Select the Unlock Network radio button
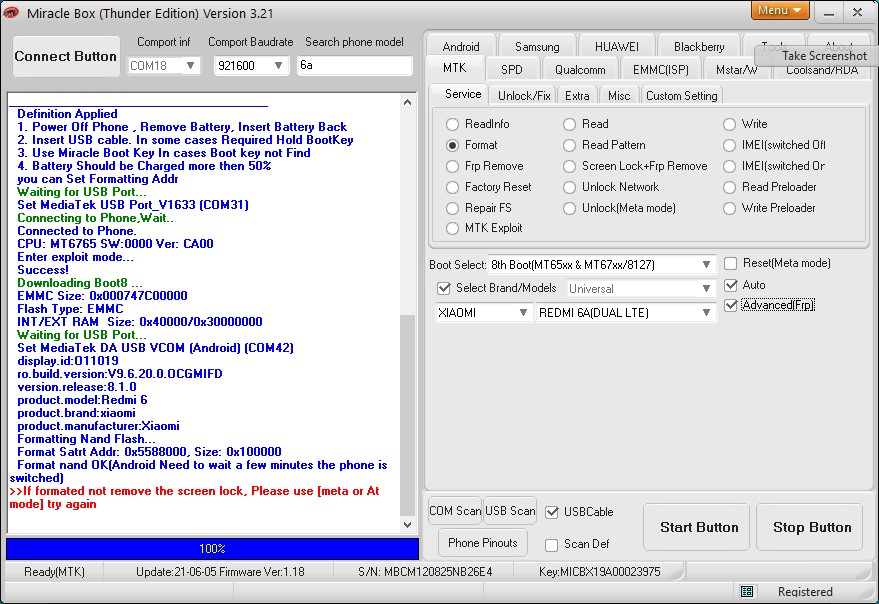This screenshot has width=879, height=604. pyautogui.click(x=569, y=187)
